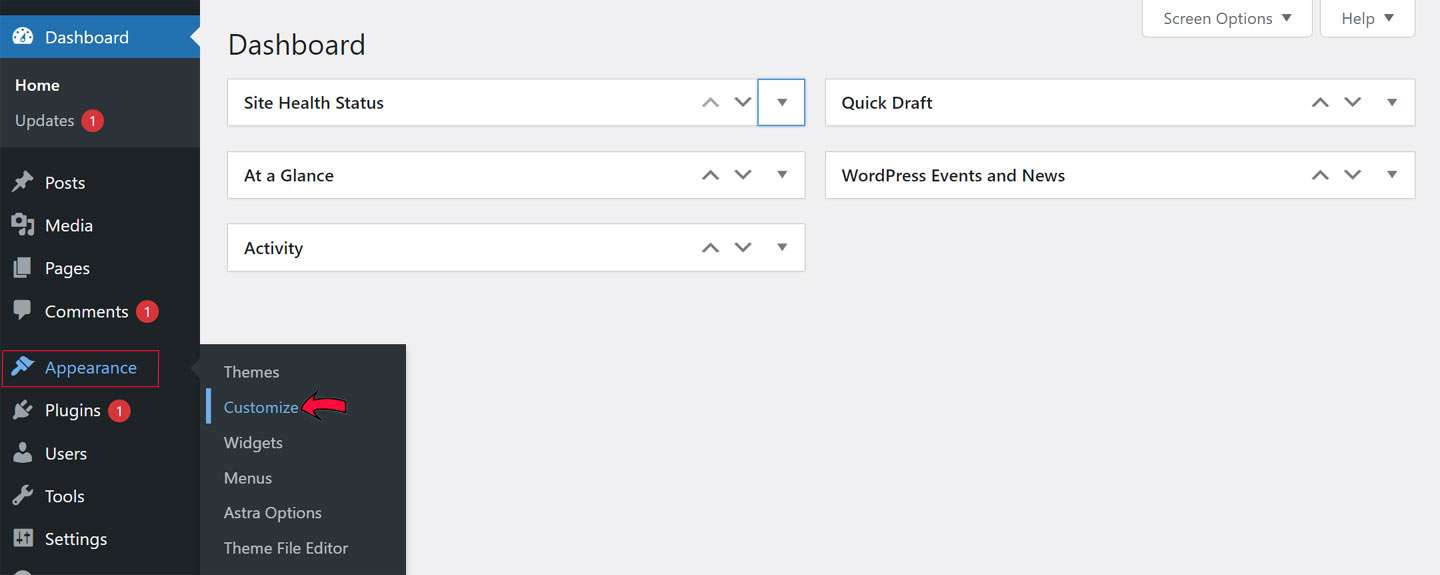The height and width of the screenshot is (575, 1440).
Task: Open the Screen Options dropdown
Action: pos(1227,18)
